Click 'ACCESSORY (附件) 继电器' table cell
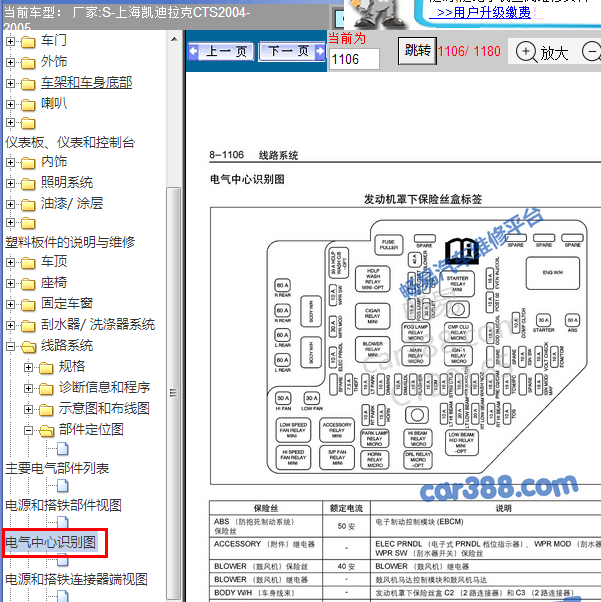The height and width of the screenshot is (602, 601). pos(266,548)
